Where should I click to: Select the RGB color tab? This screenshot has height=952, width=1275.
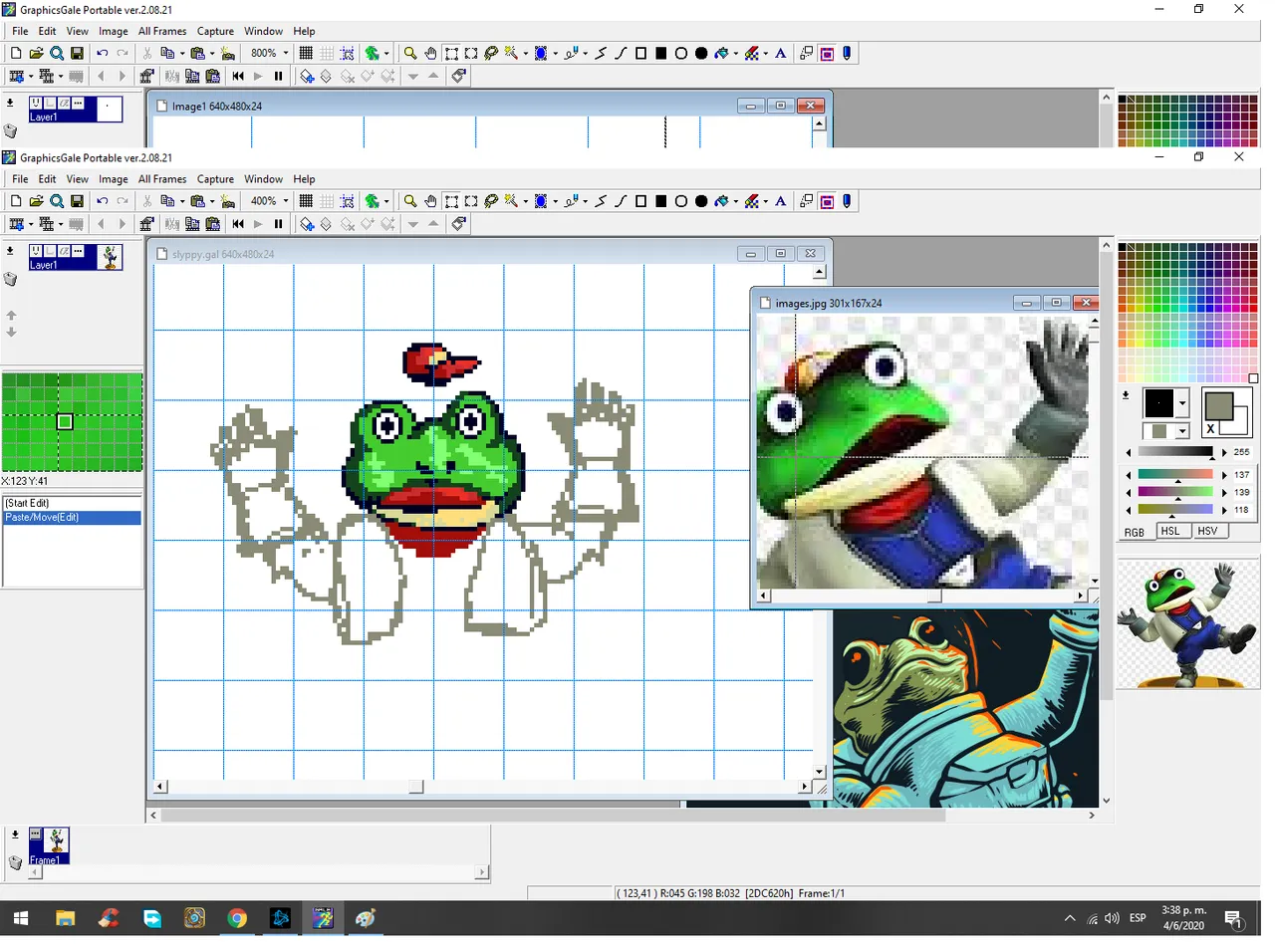[1135, 532]
